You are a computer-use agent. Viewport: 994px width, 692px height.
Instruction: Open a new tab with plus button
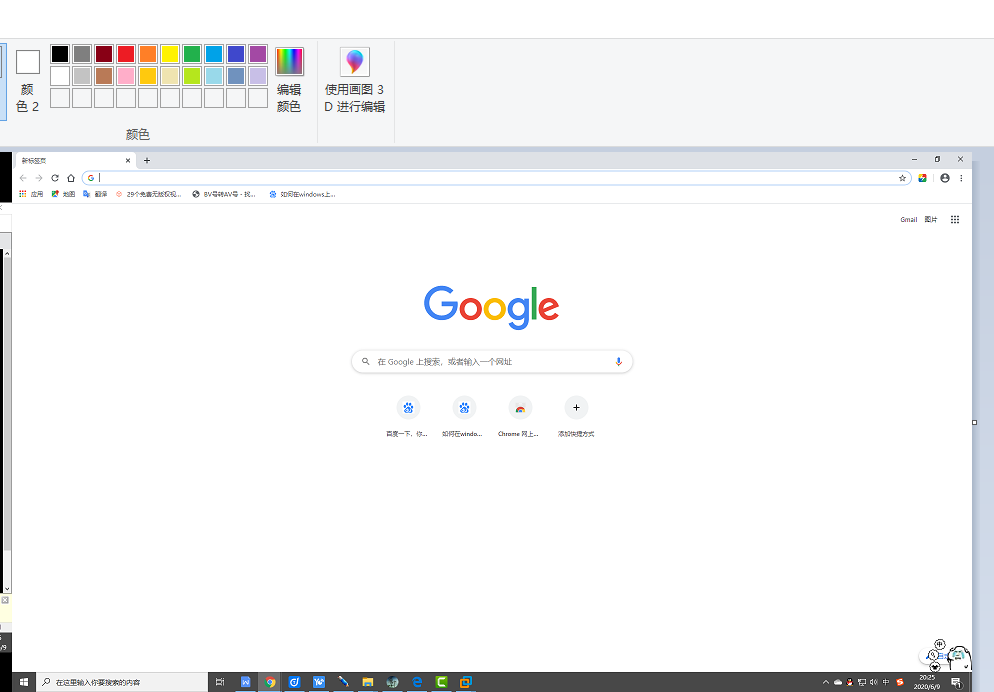147,160
